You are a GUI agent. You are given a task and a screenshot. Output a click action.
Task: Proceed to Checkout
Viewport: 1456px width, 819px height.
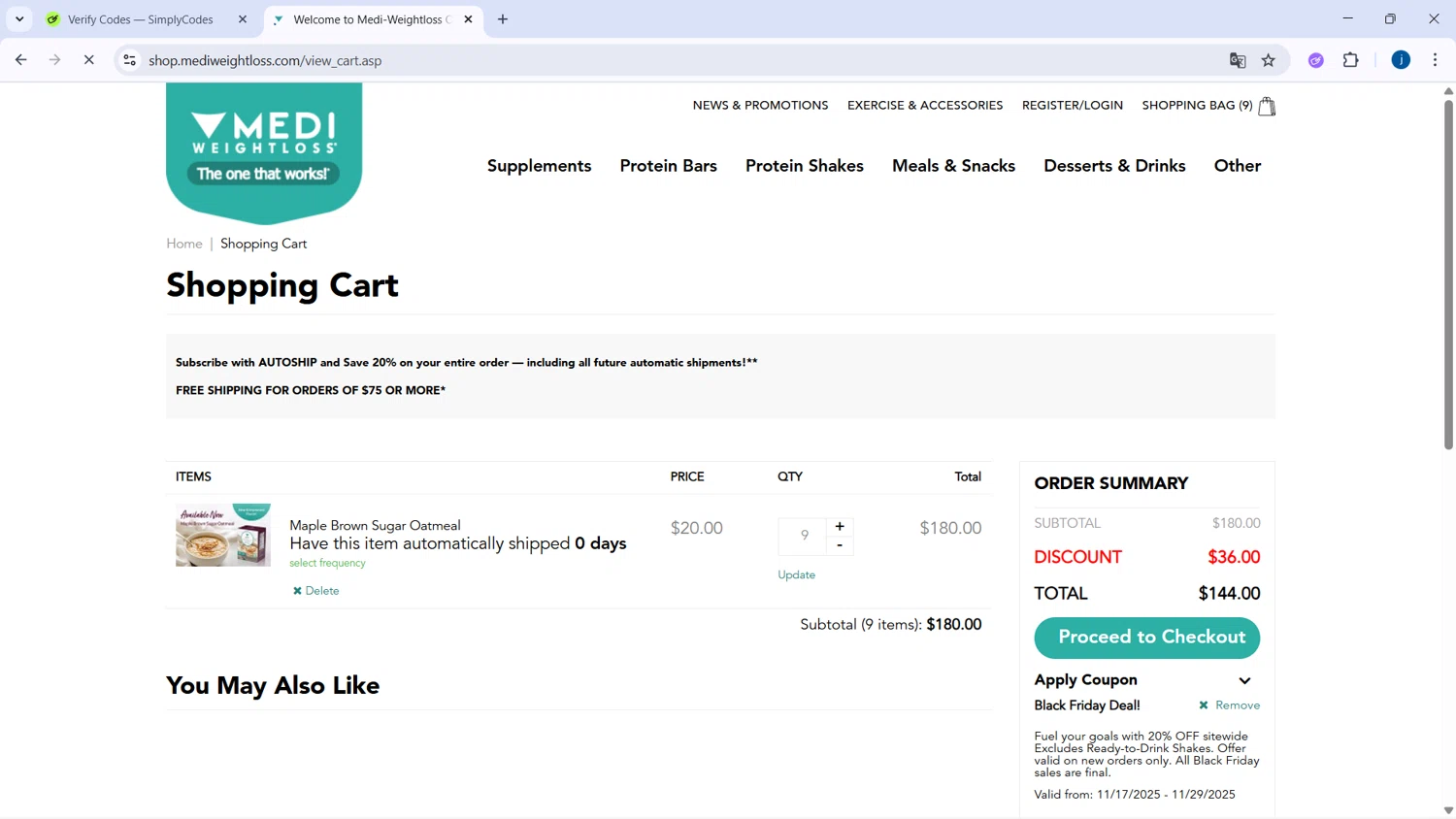tap(1147, 638)
